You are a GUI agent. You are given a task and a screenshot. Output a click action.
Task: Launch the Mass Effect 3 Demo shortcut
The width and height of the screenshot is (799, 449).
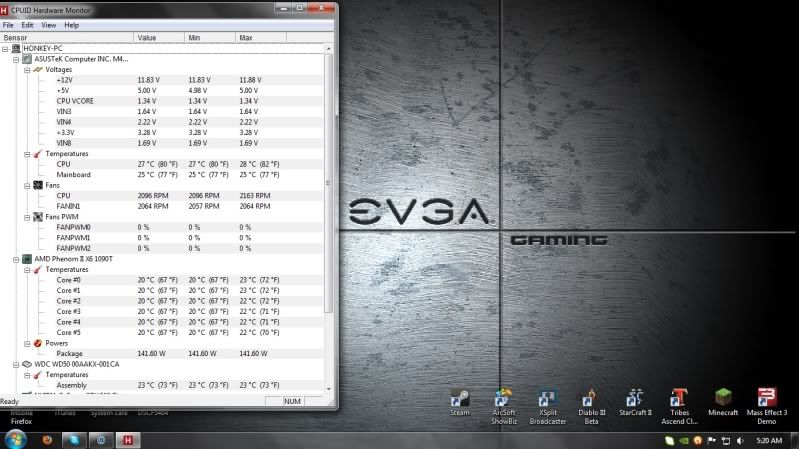pyautogui.click(x=766, y=406)
